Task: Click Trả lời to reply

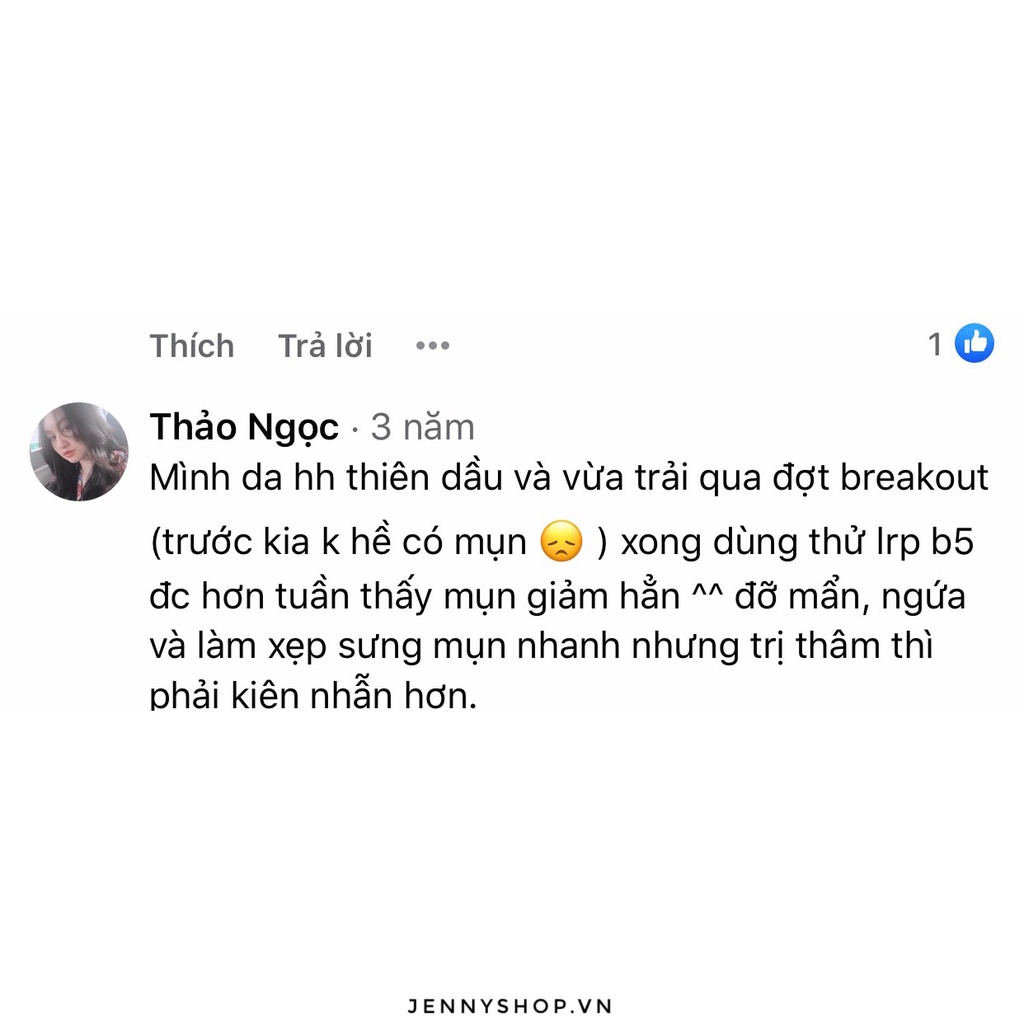Action: [325, 345]
